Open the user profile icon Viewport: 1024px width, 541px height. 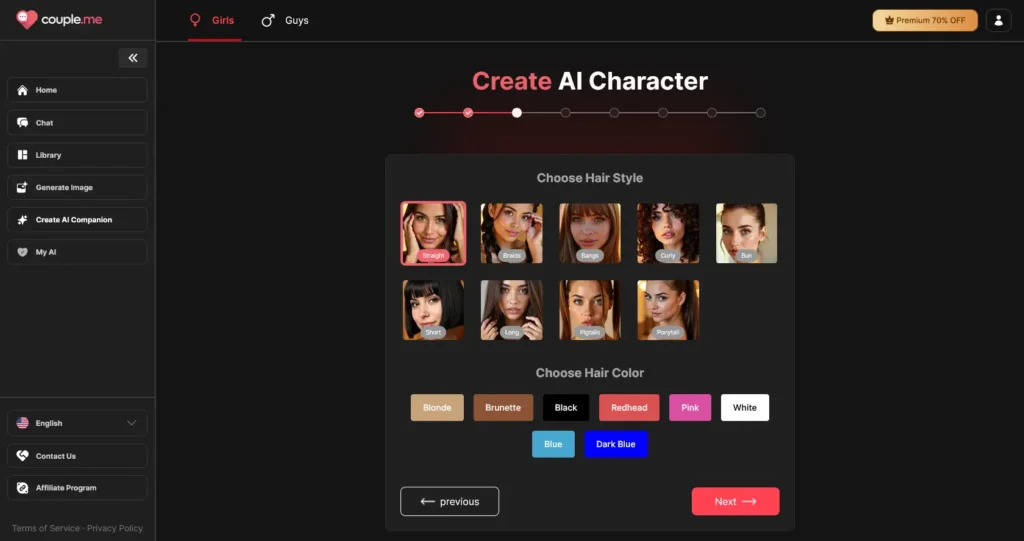[x=999, y=20]
